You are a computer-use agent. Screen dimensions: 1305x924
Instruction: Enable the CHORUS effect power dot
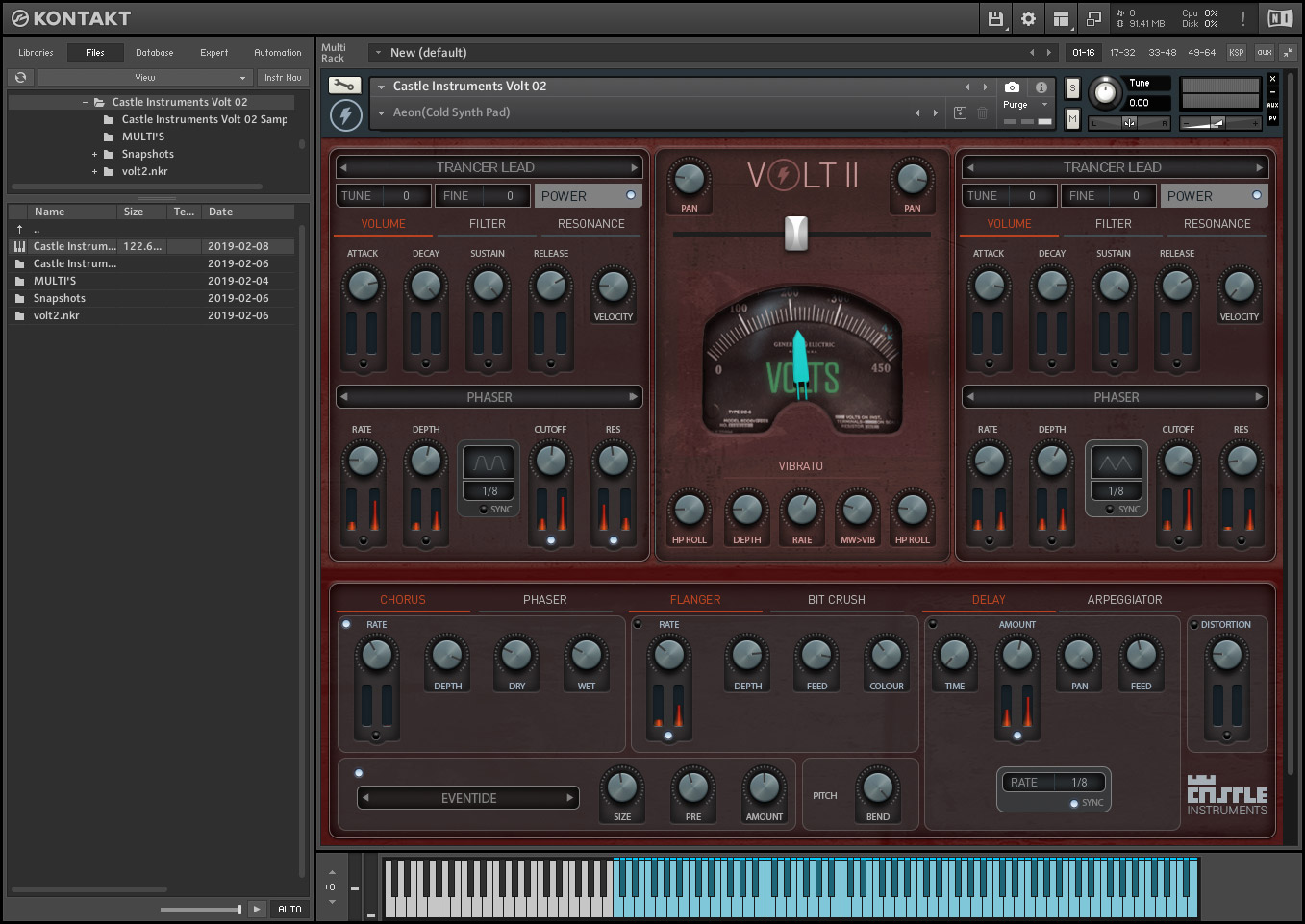346,624
